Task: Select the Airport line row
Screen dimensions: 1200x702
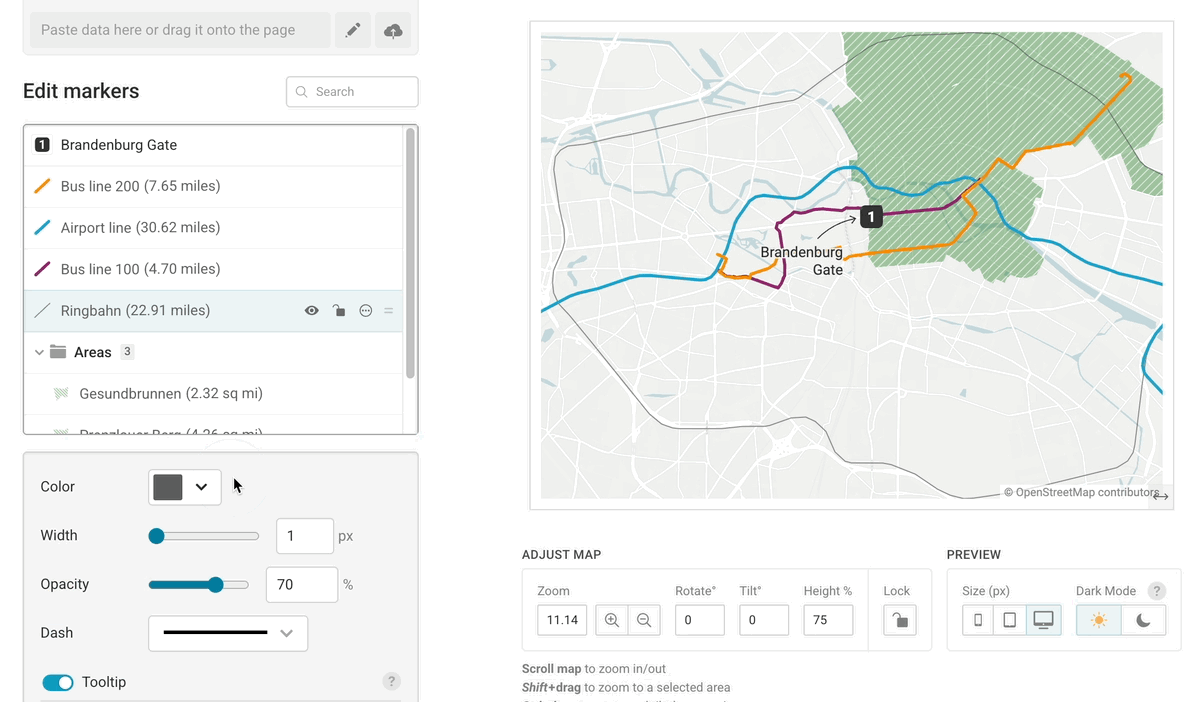Action: (213, 228)
